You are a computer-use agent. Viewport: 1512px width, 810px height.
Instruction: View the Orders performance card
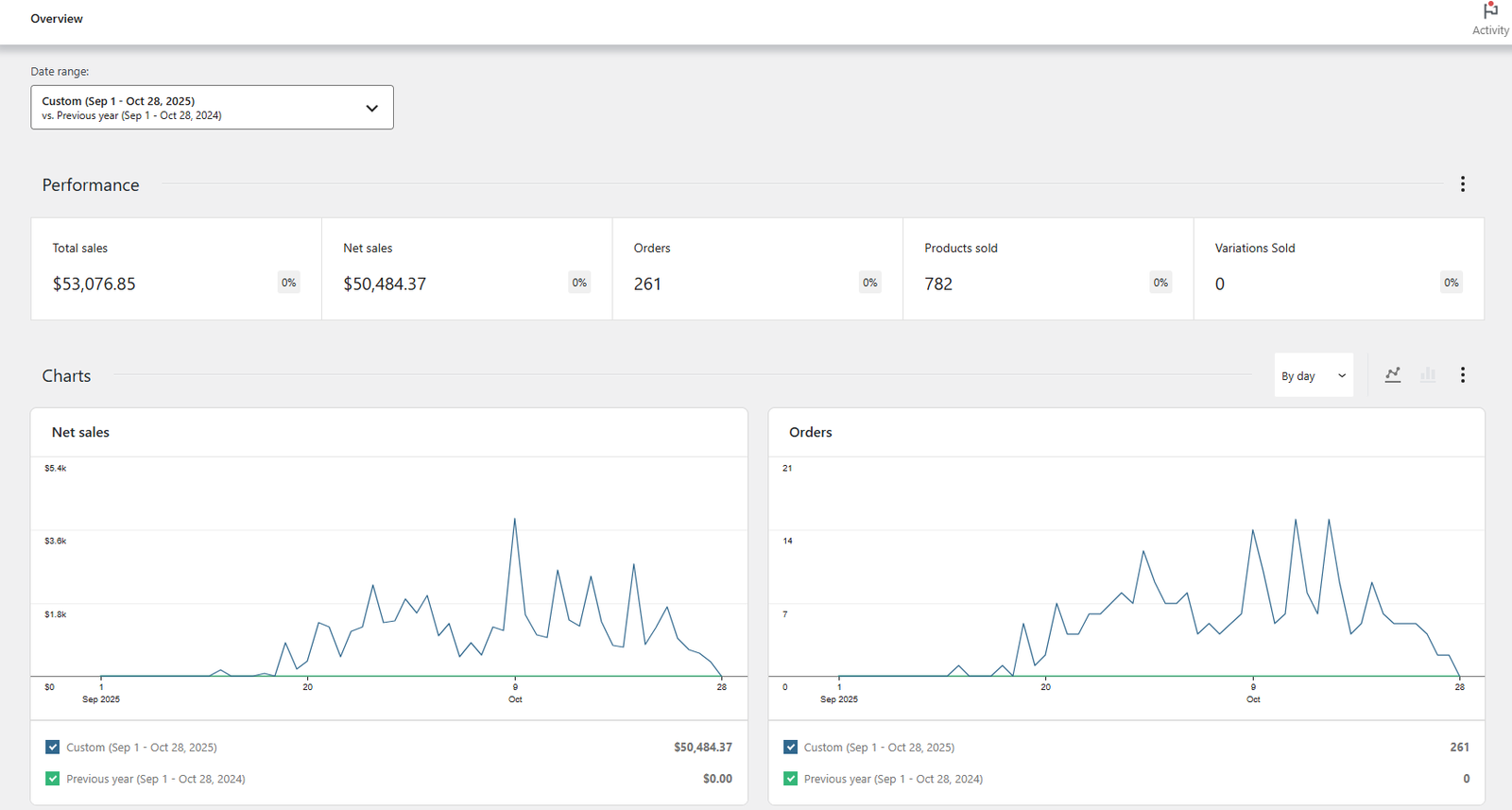click(757, 269)
